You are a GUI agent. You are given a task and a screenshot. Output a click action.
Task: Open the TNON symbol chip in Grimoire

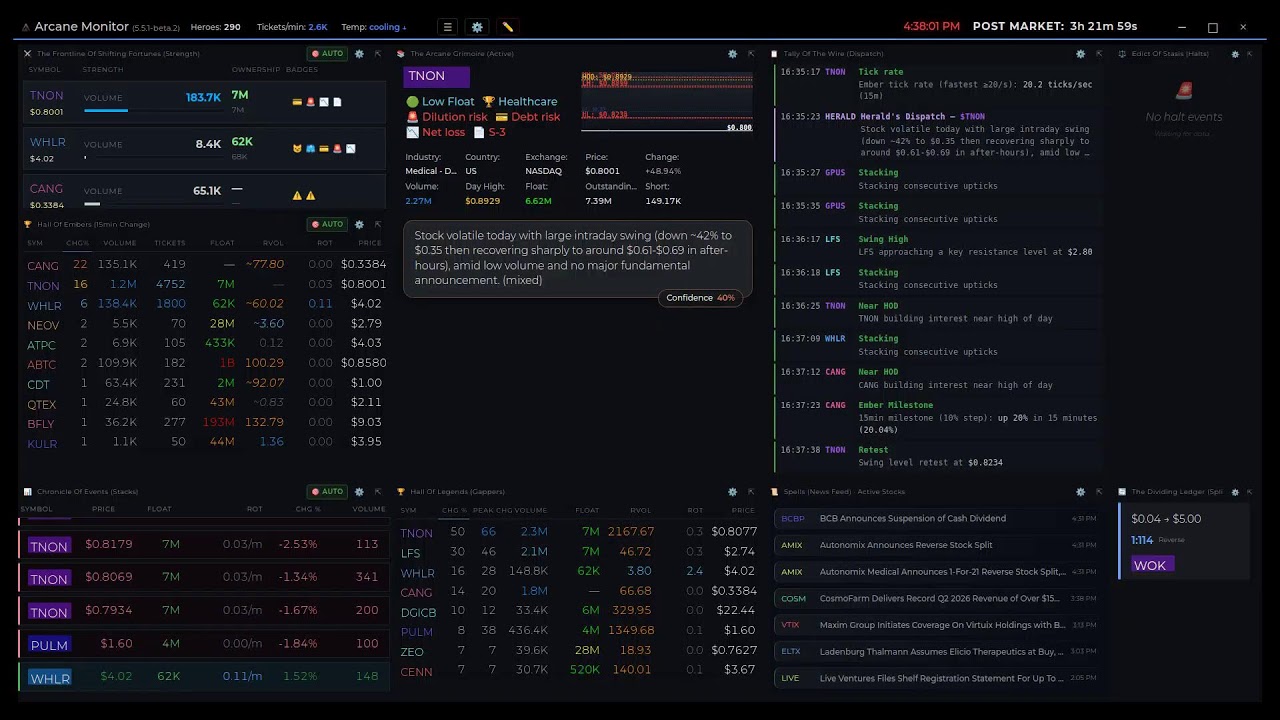click(x=436, y=76)
